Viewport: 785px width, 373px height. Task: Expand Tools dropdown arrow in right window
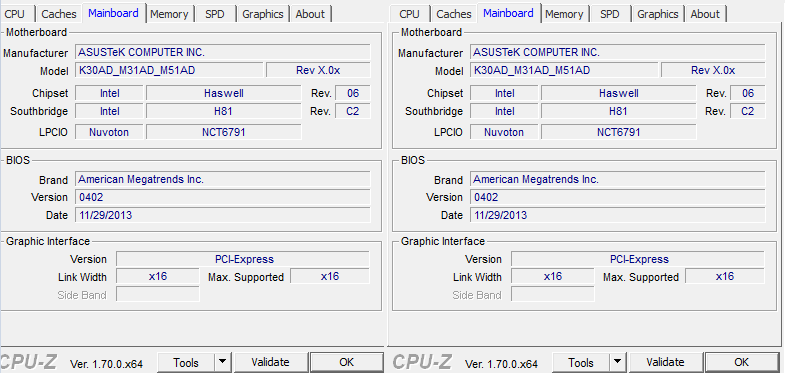[618, 362]
